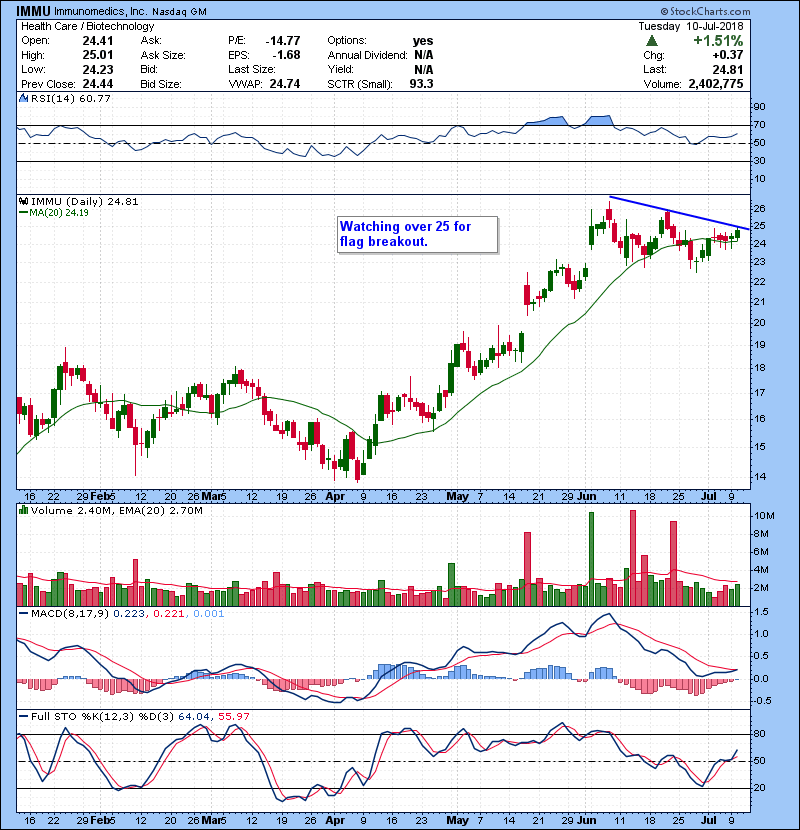Screen dimensions: 800x830
Task: Click the MA(20) 24.19 legend entry
Action: coord(54,212)
